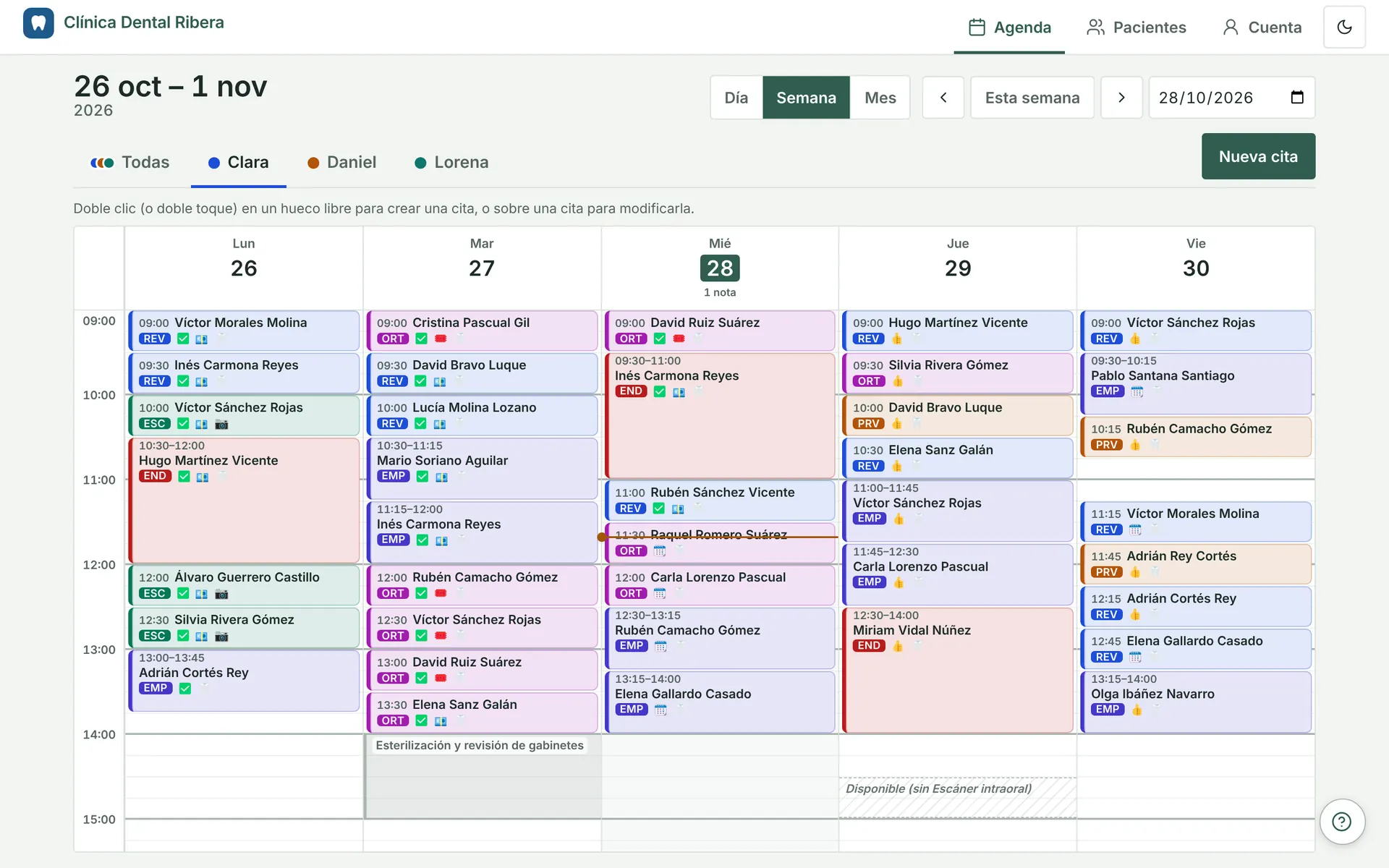Click calendar icon on Raquel Romero Suárez appointment
Viewport: 1389px width, 868px height.
point(659,551)
